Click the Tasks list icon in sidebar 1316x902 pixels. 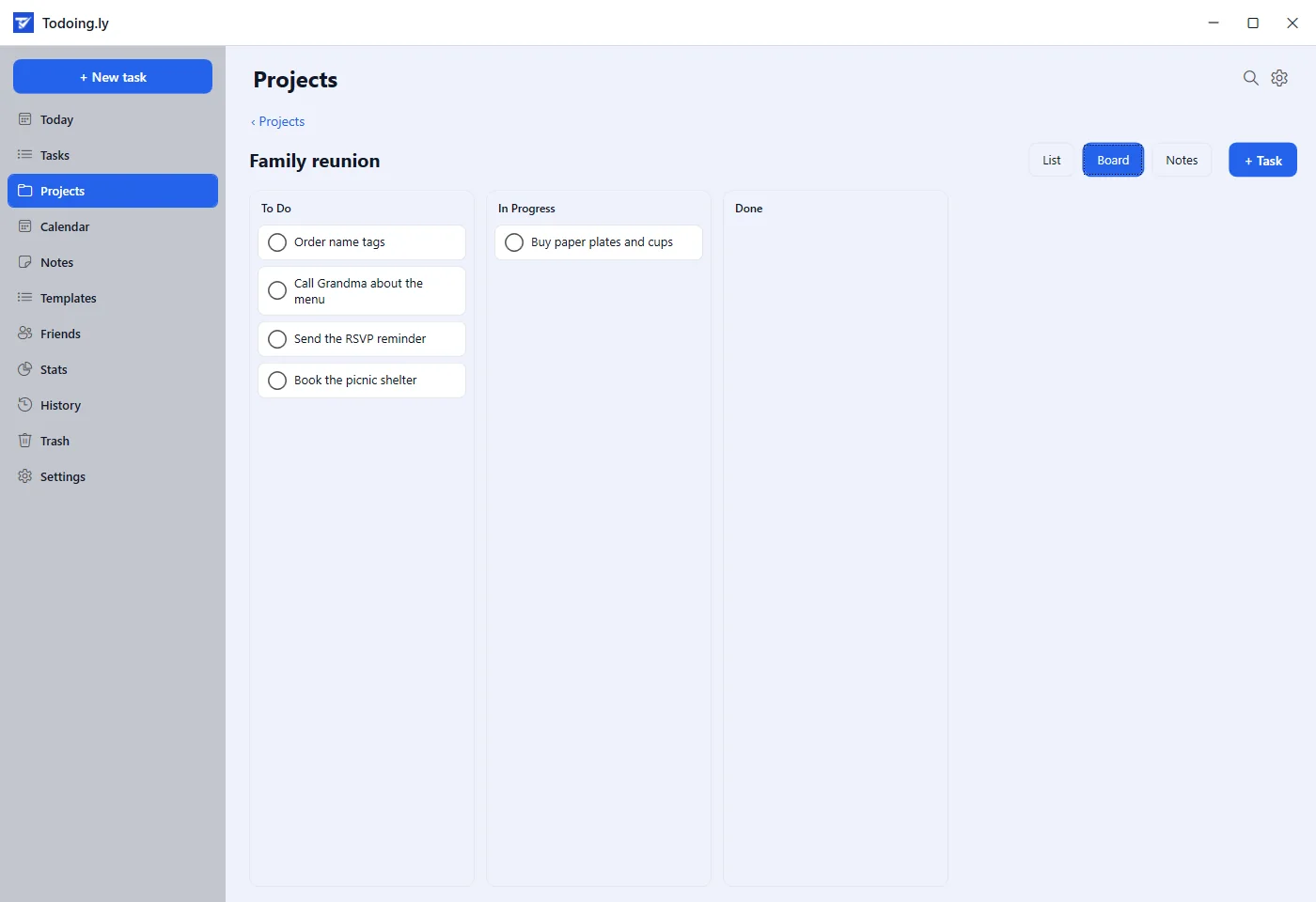coord(25,155)
